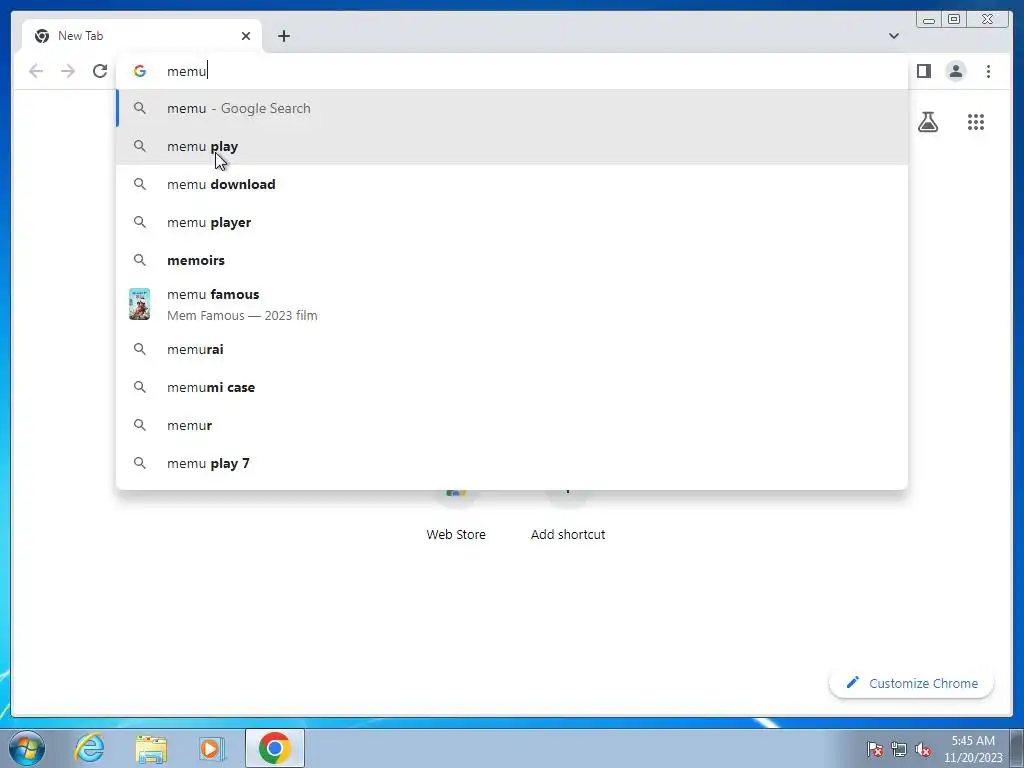Click search icon beside 'memur'

(140, 425)
